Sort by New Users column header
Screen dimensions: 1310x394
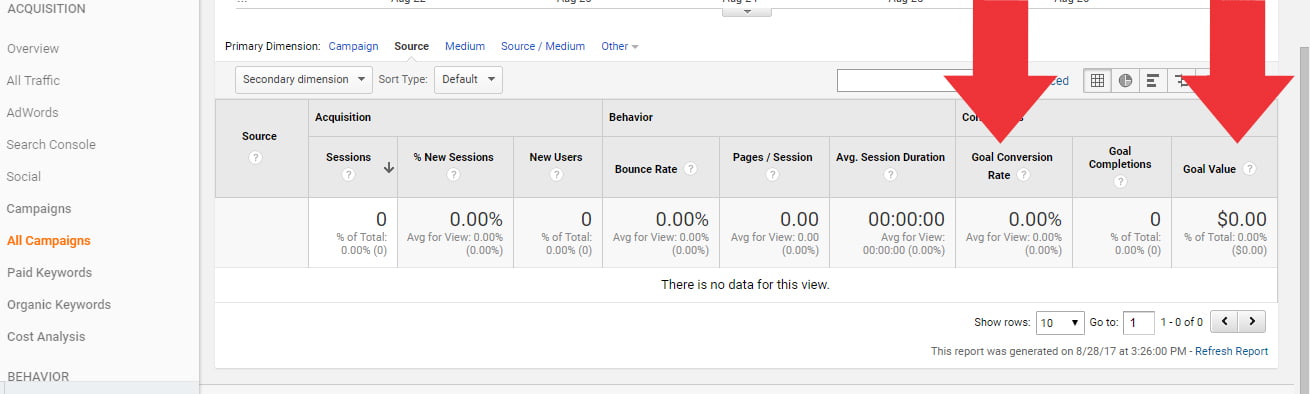pos(556,157)
